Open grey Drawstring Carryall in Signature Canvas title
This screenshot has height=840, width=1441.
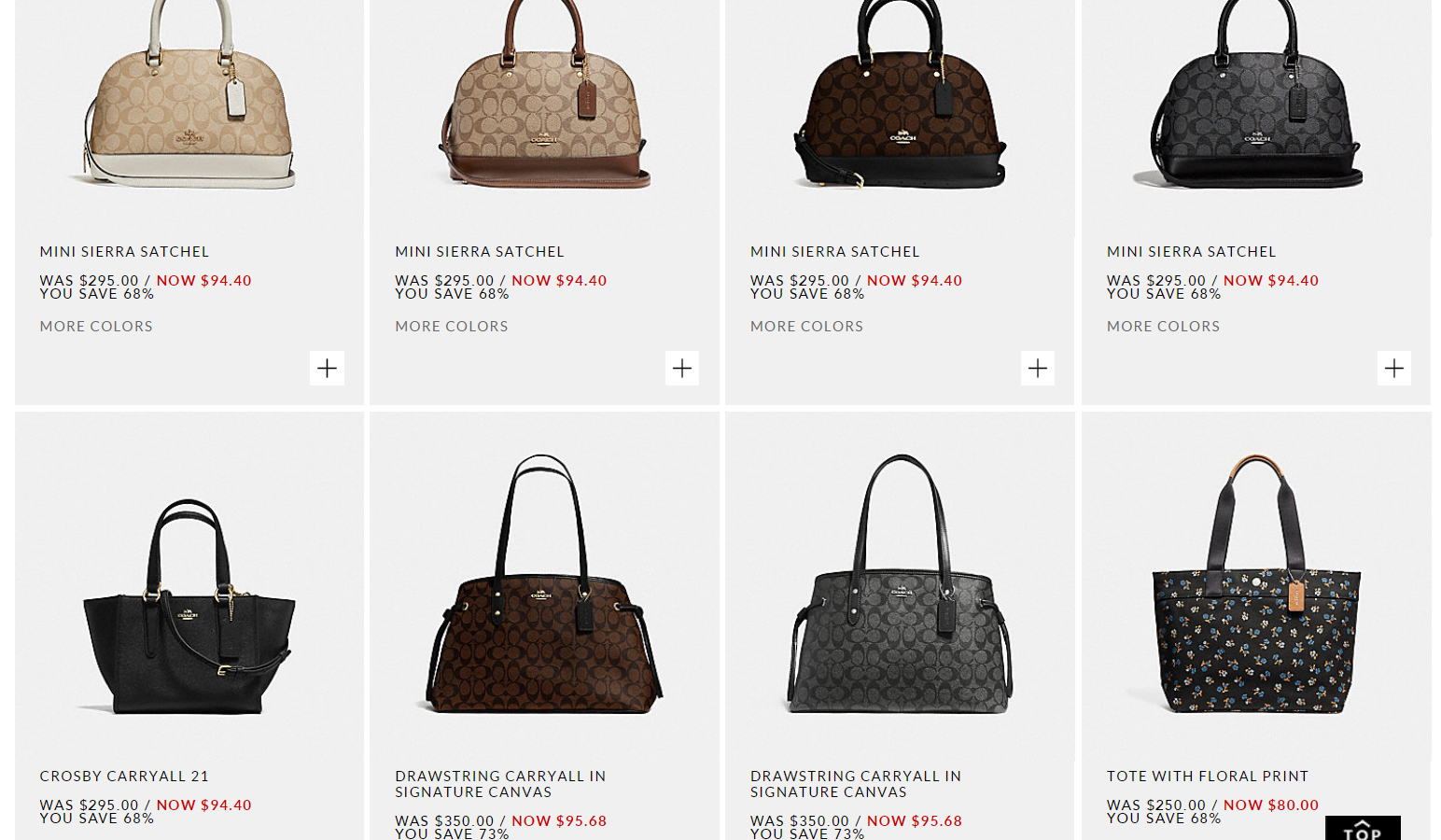pyautogui.click(x=856, y=784)
